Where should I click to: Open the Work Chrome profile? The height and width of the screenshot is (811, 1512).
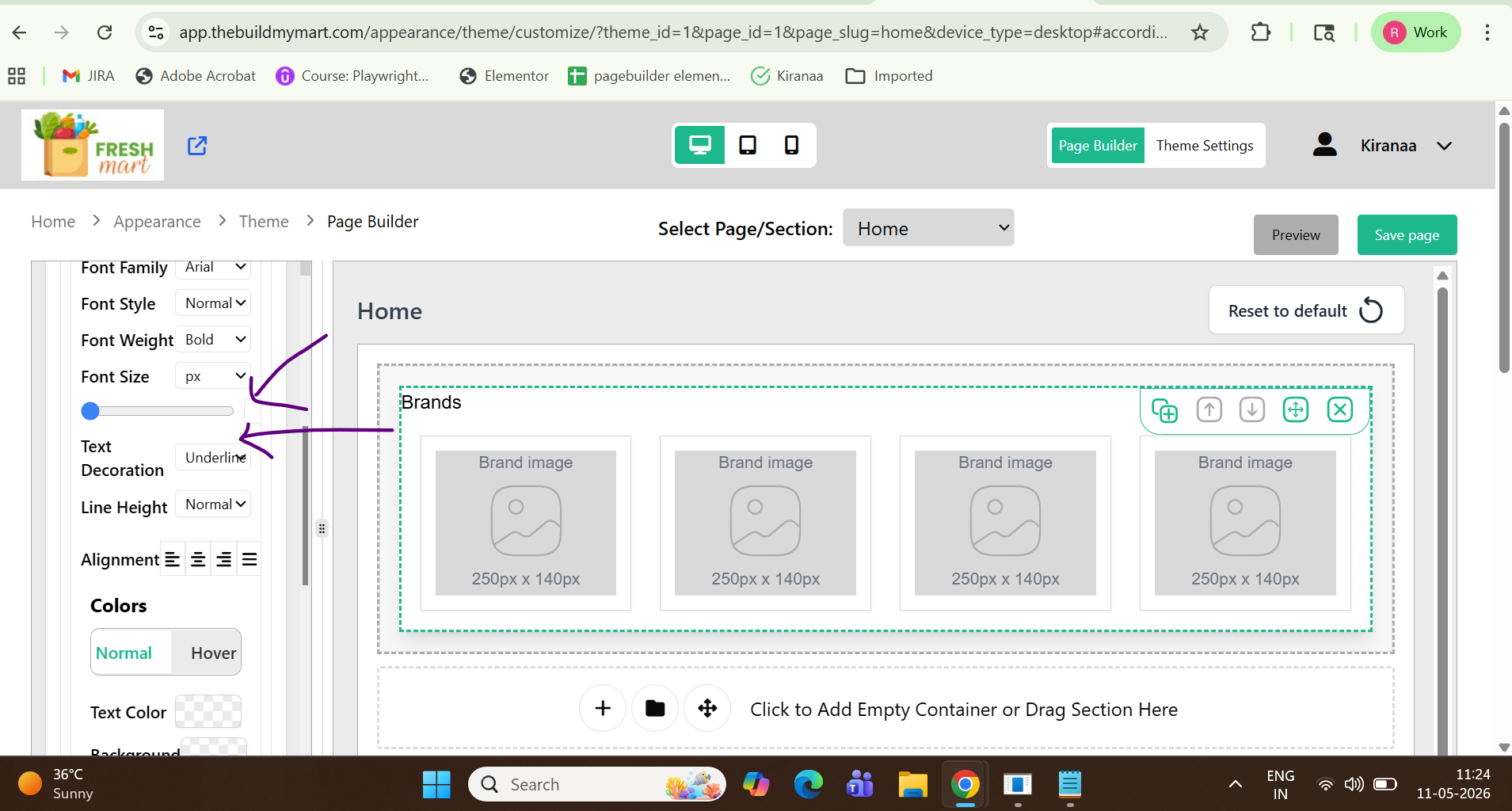click(x=1415, y=32)
